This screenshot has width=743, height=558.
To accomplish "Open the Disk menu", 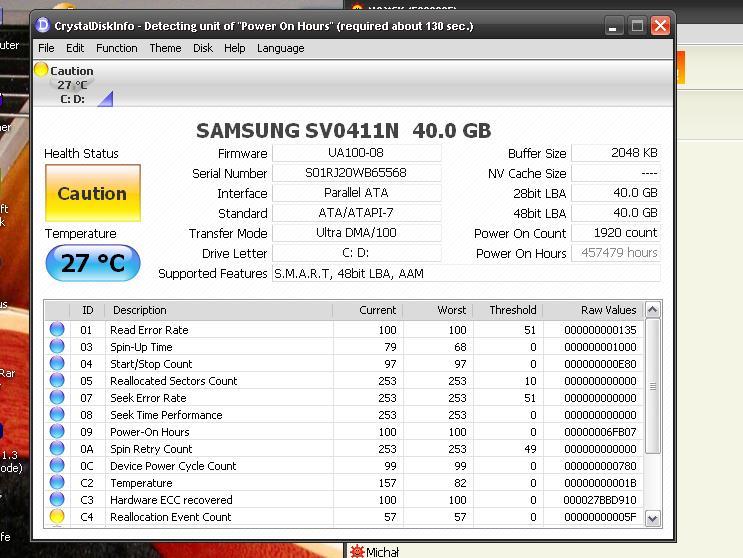I will [203, 48].
